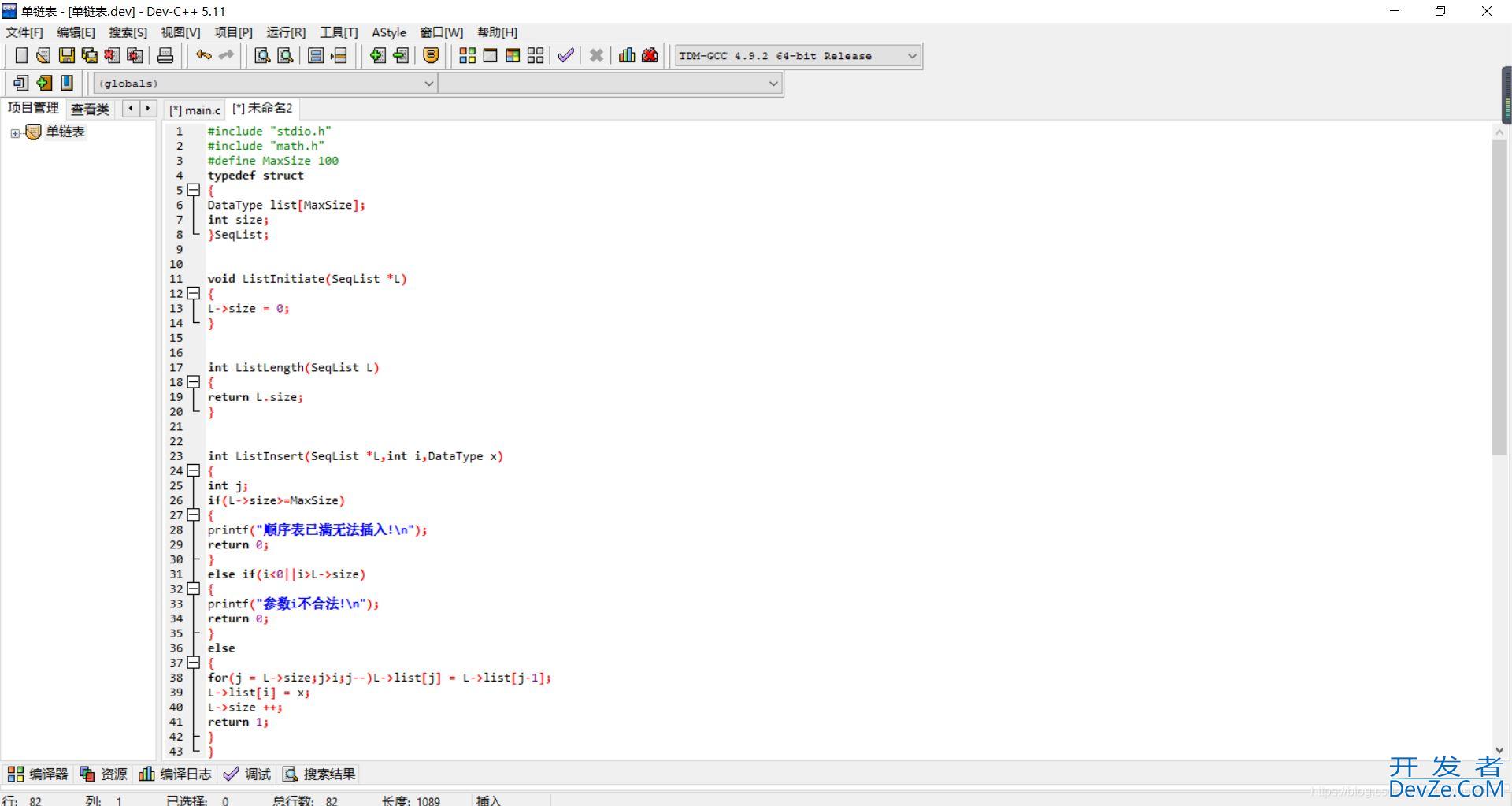
Task: Collapse the else-block fold at line 37
Action: (194, 663)
